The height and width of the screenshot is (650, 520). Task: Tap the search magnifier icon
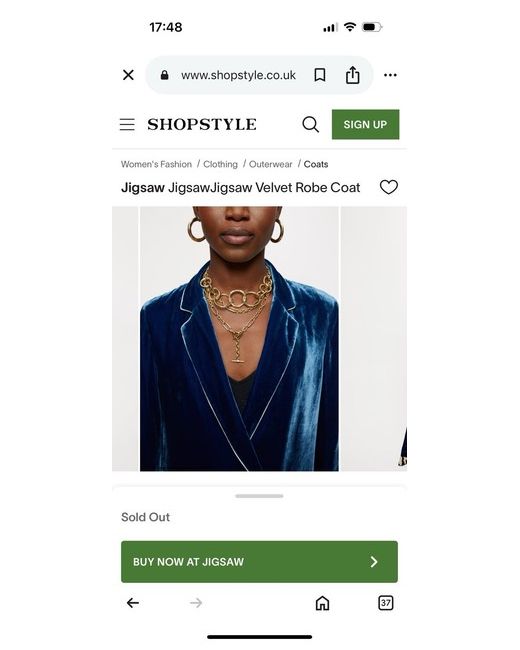pyautogui.click(x=311, y=124)
